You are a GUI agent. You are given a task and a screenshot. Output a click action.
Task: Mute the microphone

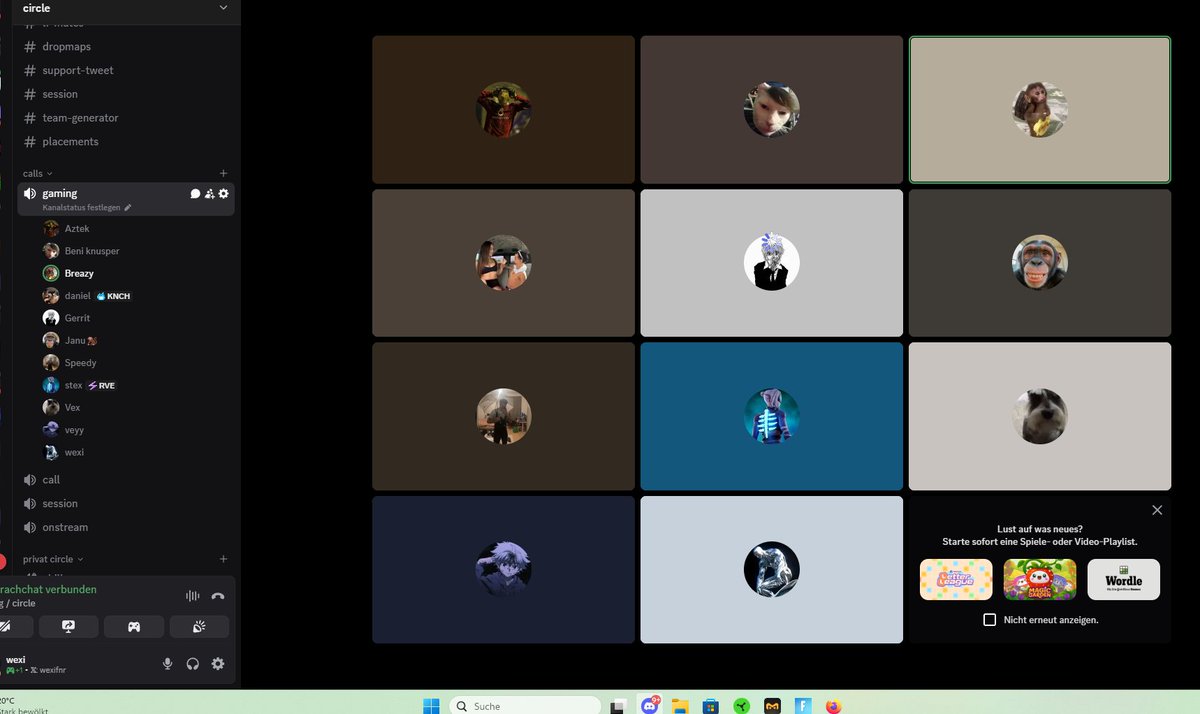tap(168, 664)
